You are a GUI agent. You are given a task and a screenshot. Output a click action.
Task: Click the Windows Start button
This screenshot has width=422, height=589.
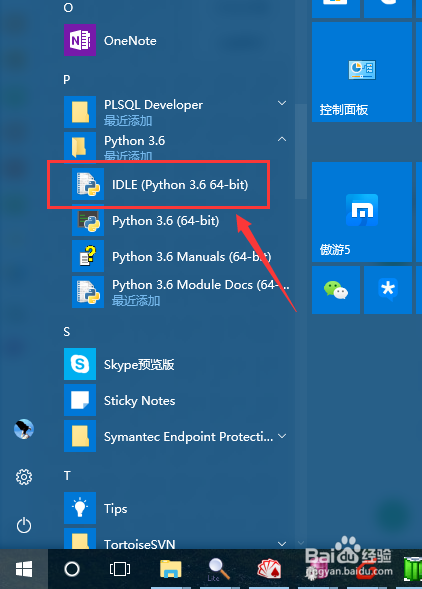coord(24,569)
